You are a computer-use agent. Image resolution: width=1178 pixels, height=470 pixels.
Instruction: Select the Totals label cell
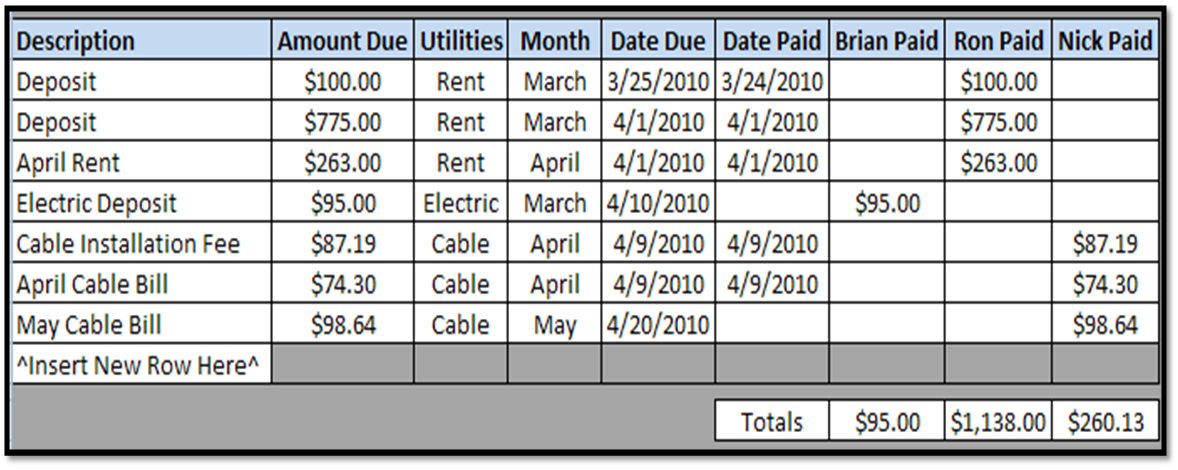click(772, 421)
